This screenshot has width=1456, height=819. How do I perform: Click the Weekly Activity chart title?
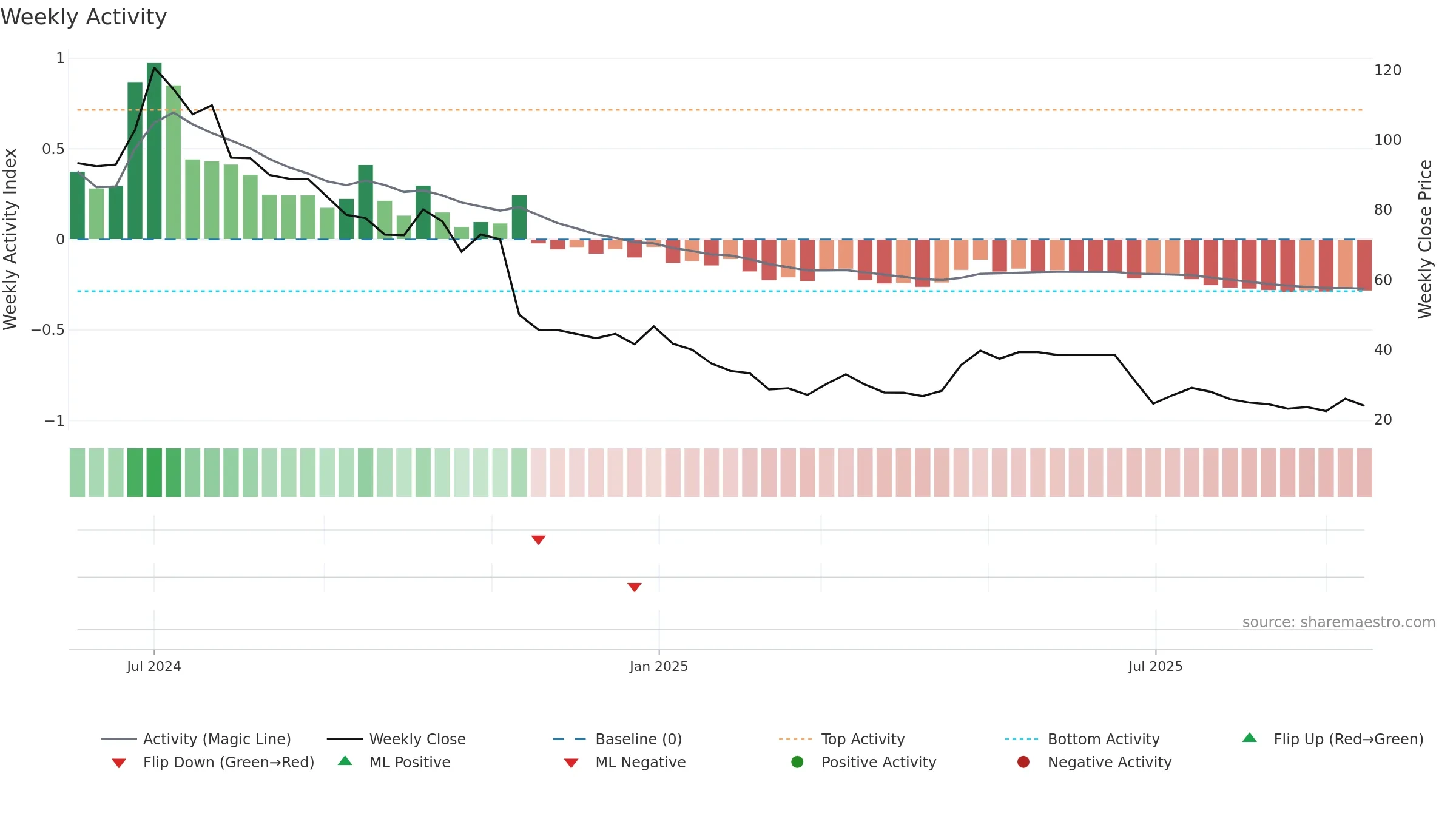click(84, 17)
